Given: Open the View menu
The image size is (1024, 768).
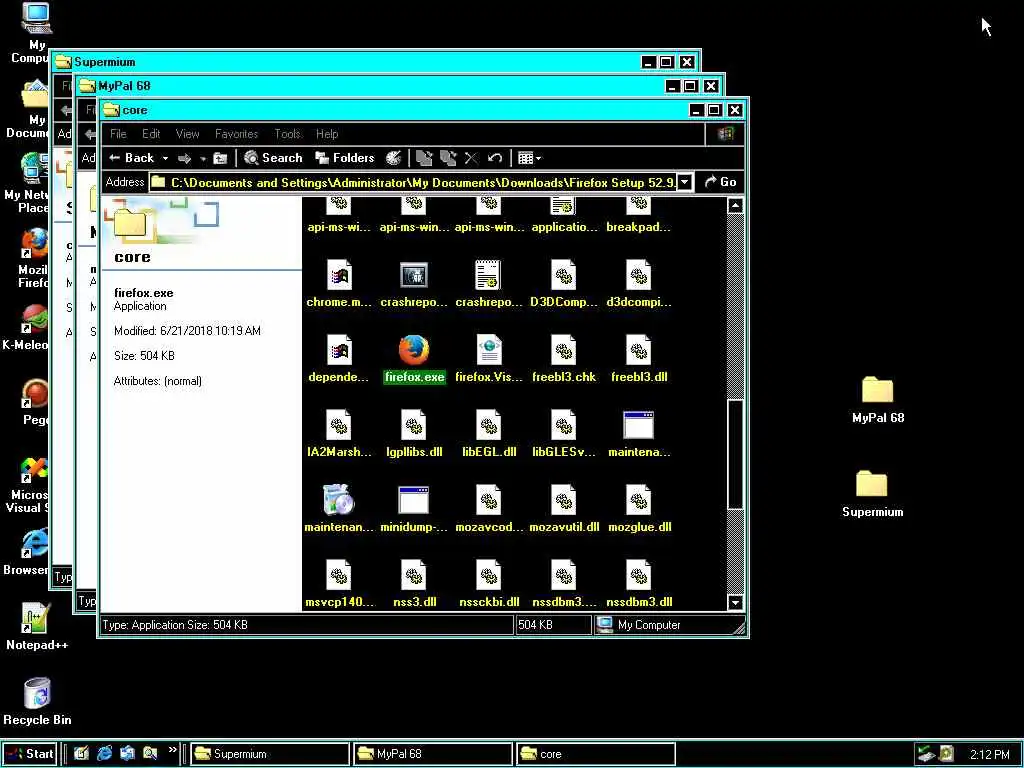Looking at the screenshot, I should [x=187, y=134].
